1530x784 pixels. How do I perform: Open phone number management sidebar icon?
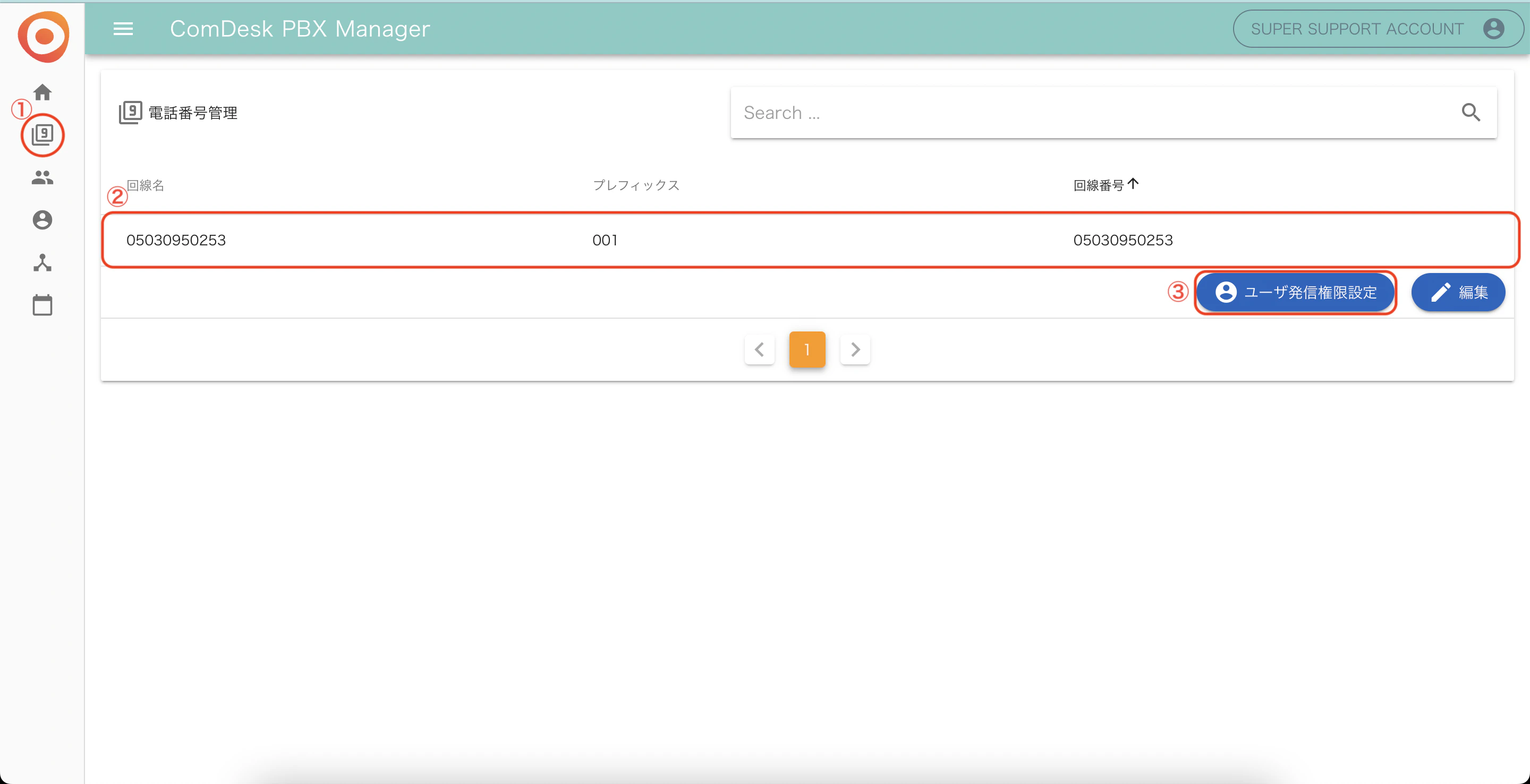click(42, 135)
